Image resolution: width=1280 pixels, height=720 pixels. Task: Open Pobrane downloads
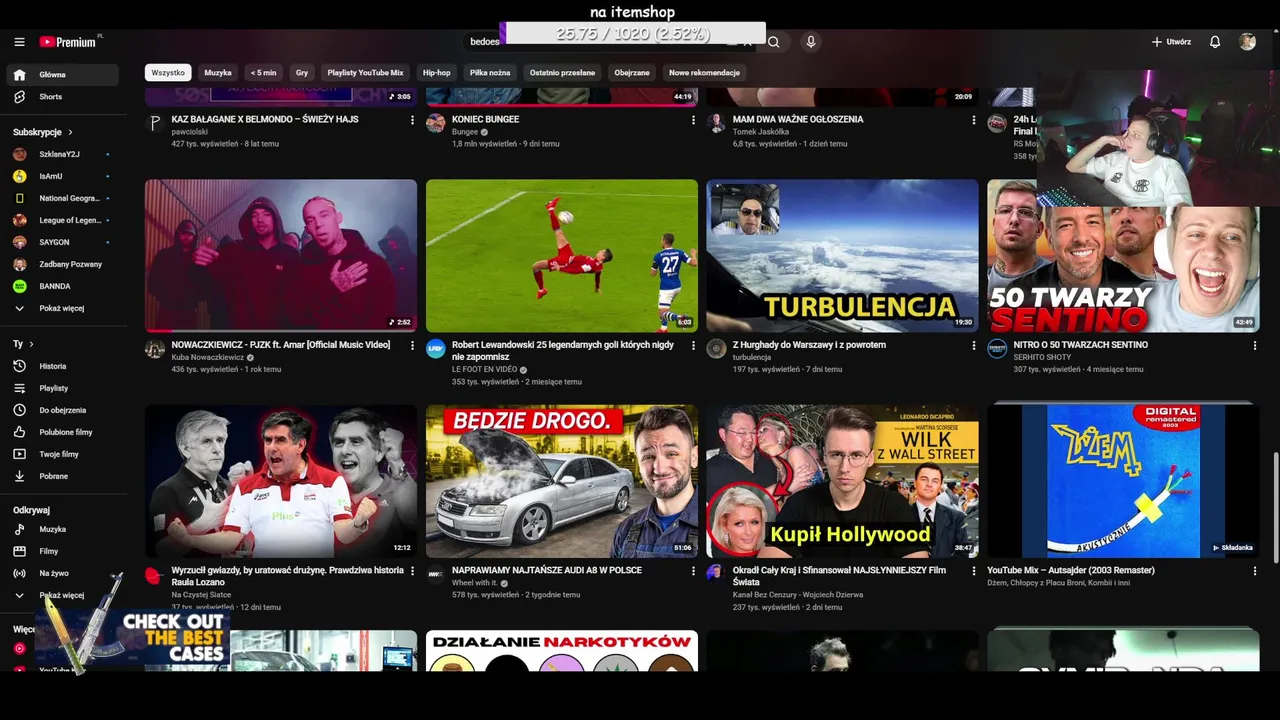(x=62, y=476)
